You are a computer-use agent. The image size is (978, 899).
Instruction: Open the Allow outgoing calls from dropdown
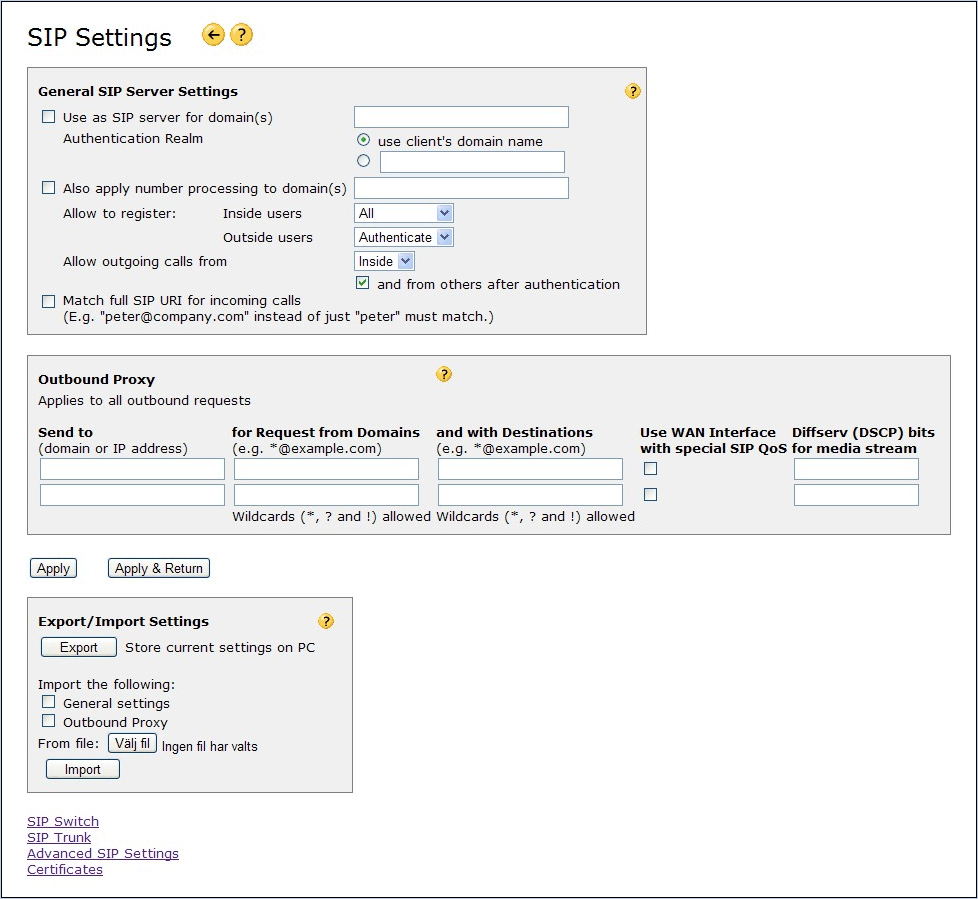(x=384, y=261)
